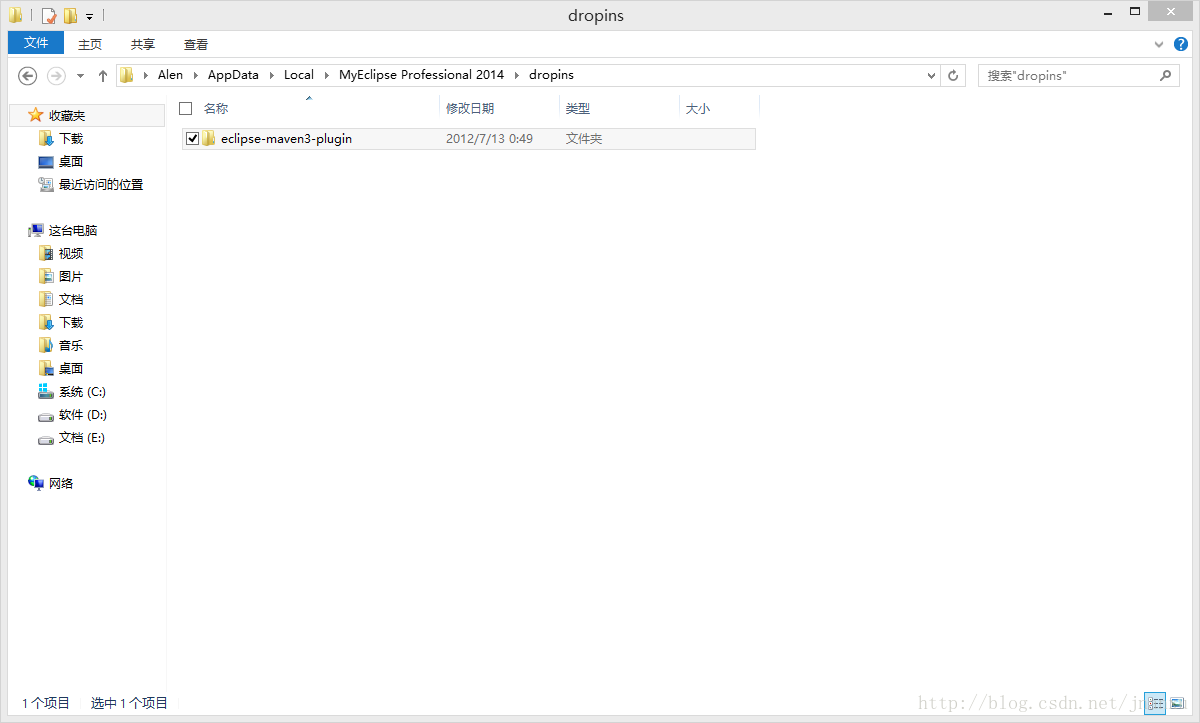Open 下载 under 收藏夹
This screenshot has height=723, width=1200.
[x=71, y=139]
